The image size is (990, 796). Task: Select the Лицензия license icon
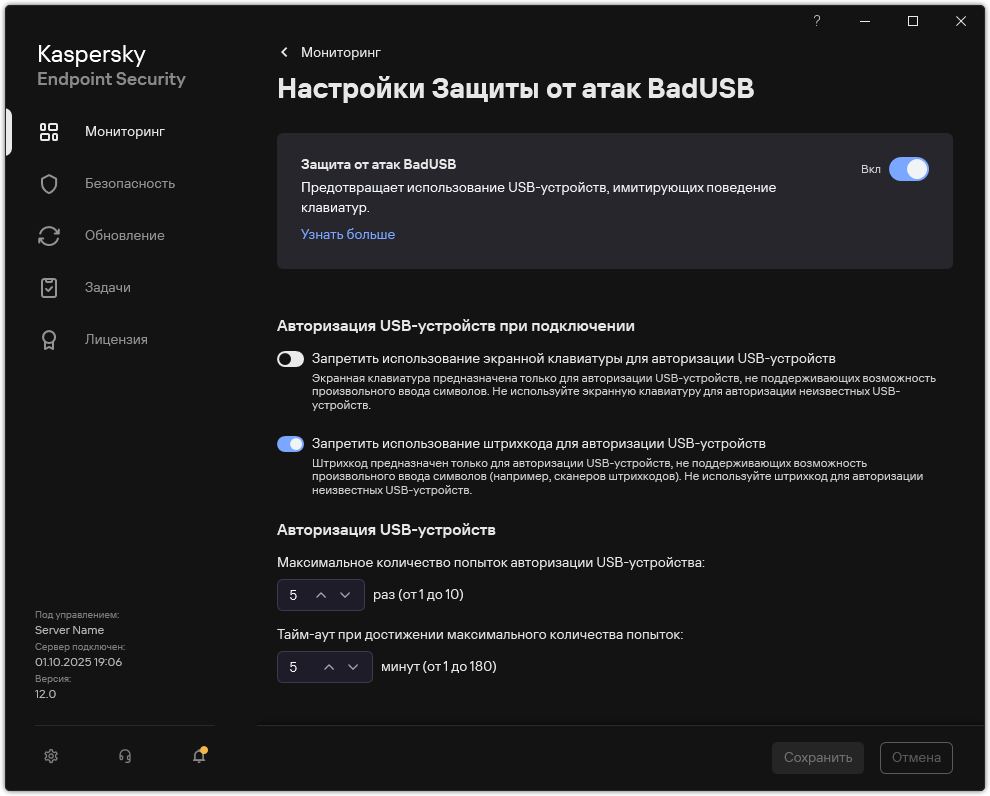pos(48,339)
